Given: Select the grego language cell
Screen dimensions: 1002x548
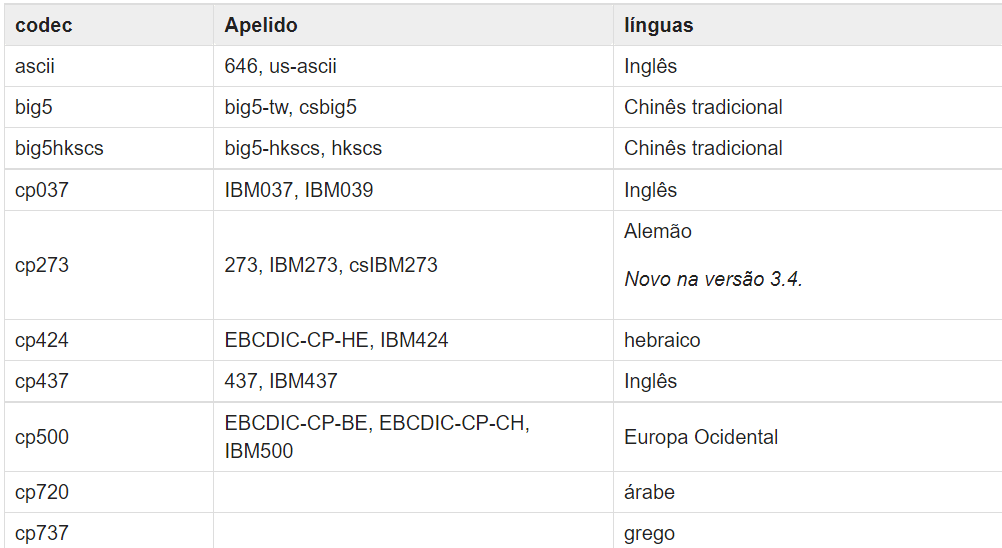Looking at the screenshot, I should click(807, 531).
